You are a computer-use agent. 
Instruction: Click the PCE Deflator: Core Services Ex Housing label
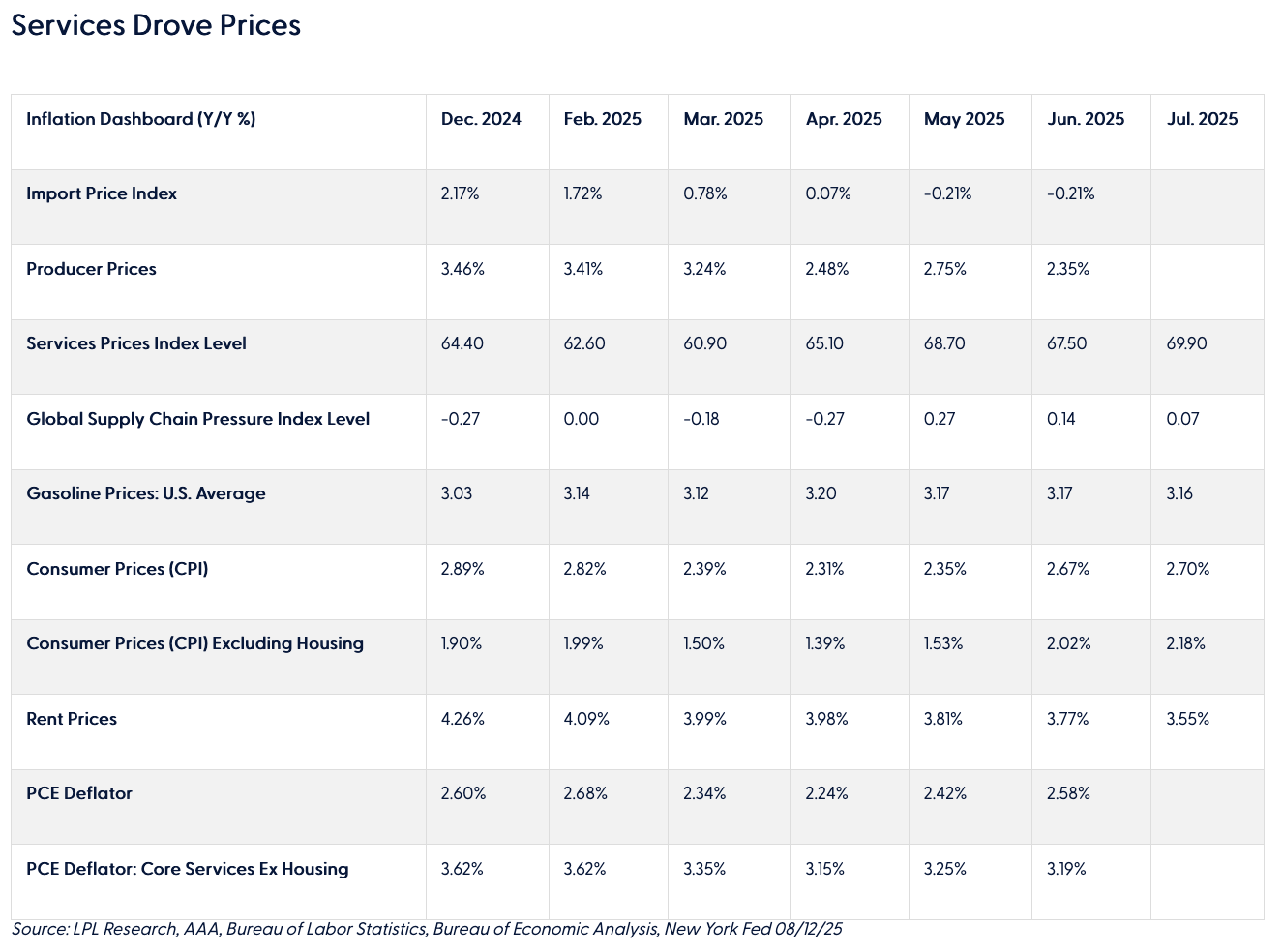pos(188,869)
